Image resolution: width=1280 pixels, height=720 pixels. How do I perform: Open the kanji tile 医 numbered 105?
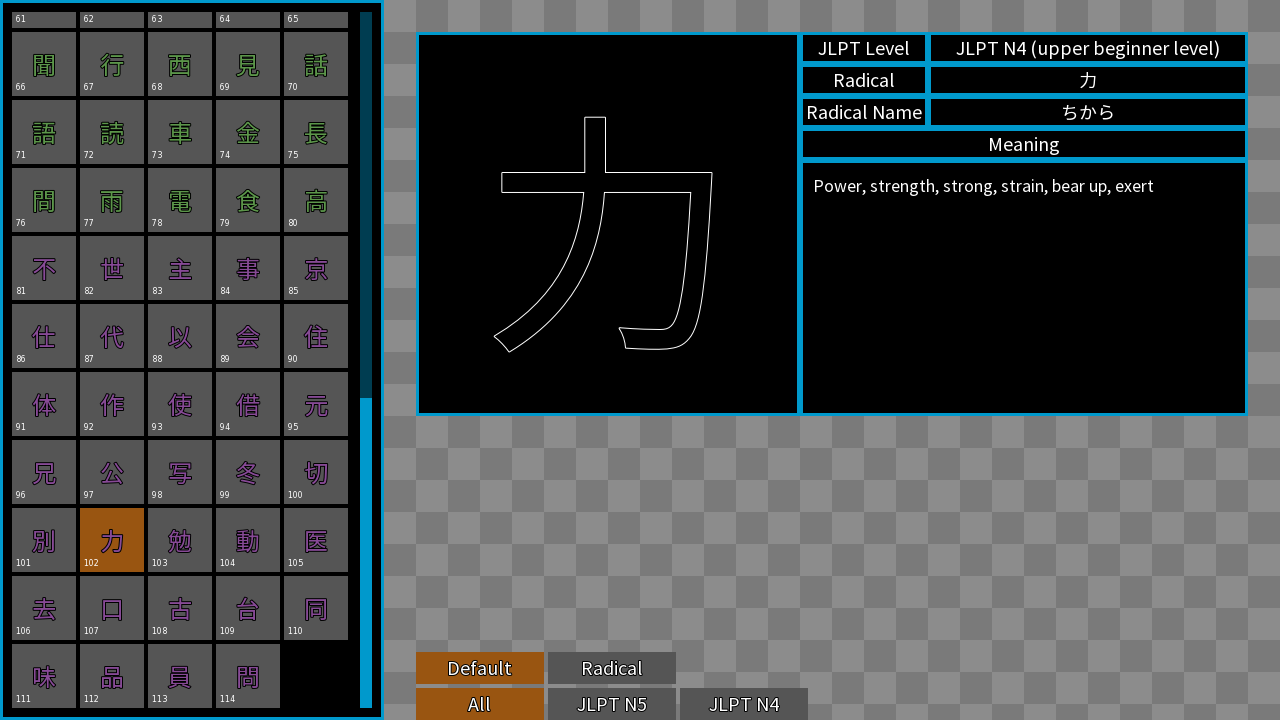pyautogui.click(x=316, y=539)
